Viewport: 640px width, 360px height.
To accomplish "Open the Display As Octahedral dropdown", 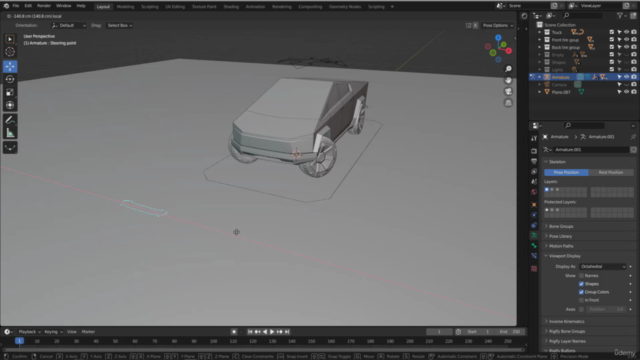I will 602,267.
